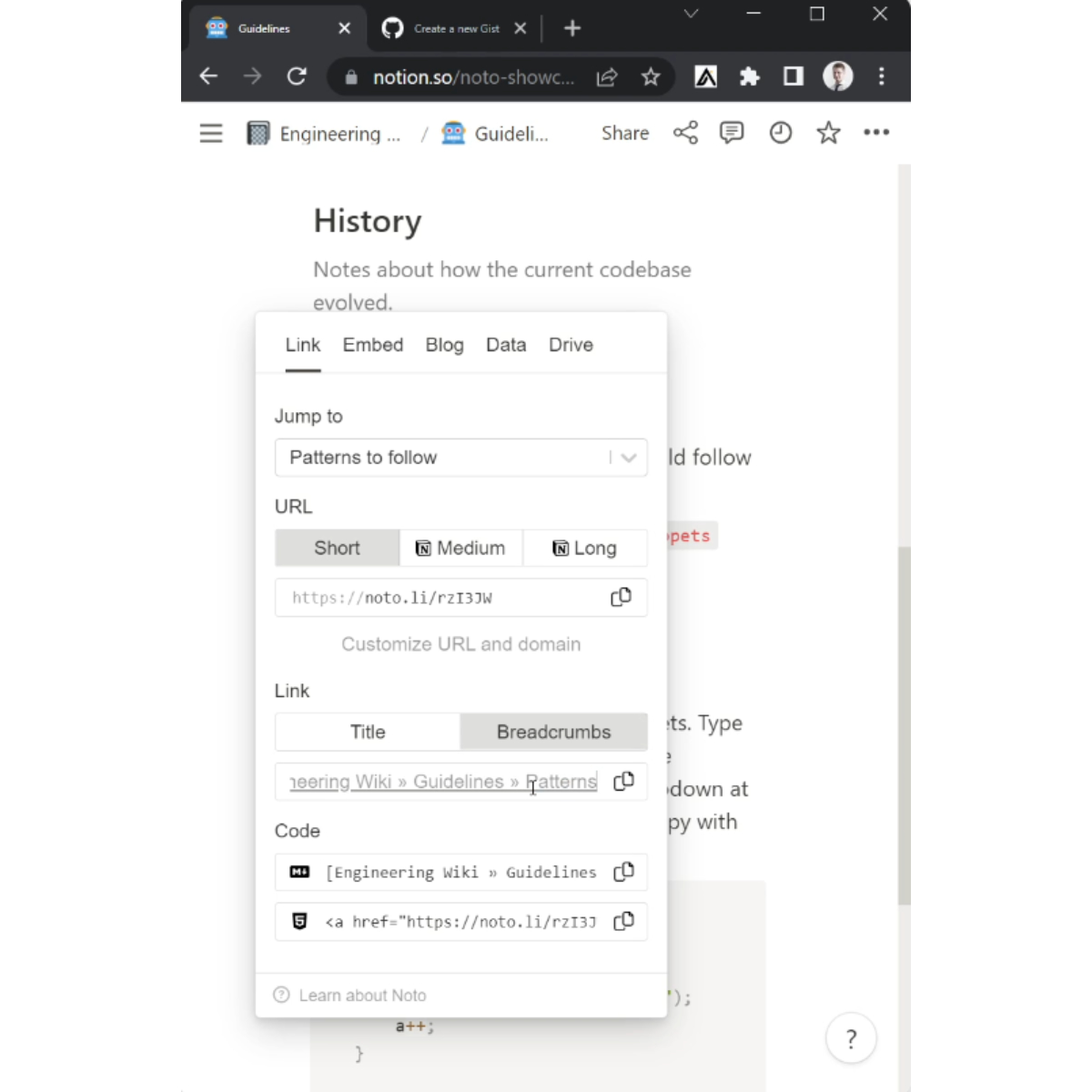1092x1092 pixels.
Task: Open the Noto extension icon in toolbar
Action: coord(706,77)
